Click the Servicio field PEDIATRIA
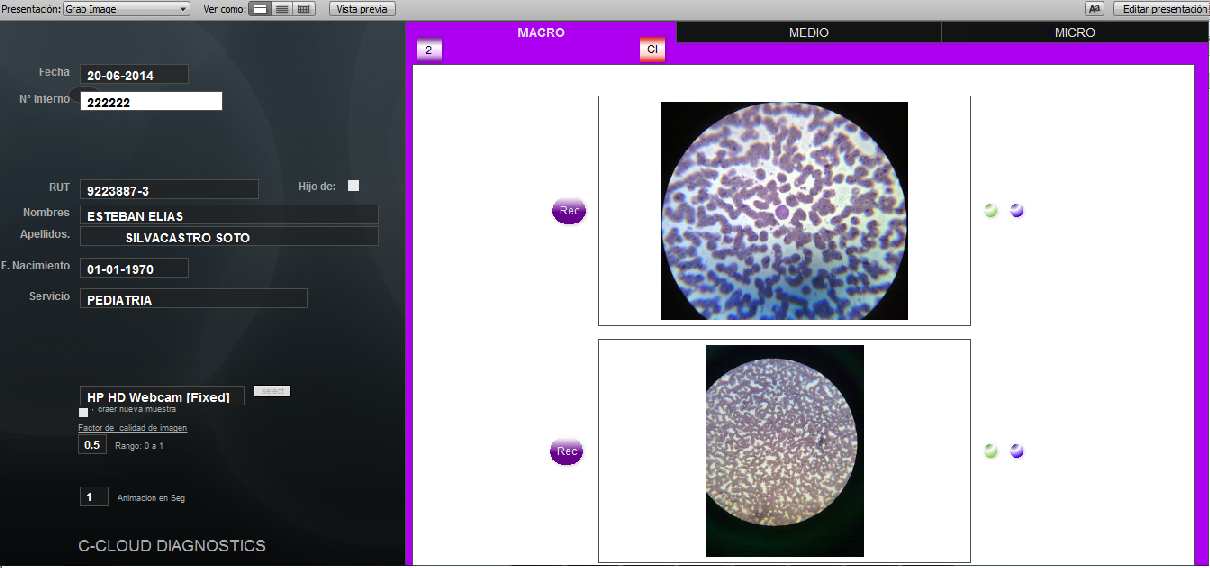Screen dimensions: 1210x568 click(193, 299)
